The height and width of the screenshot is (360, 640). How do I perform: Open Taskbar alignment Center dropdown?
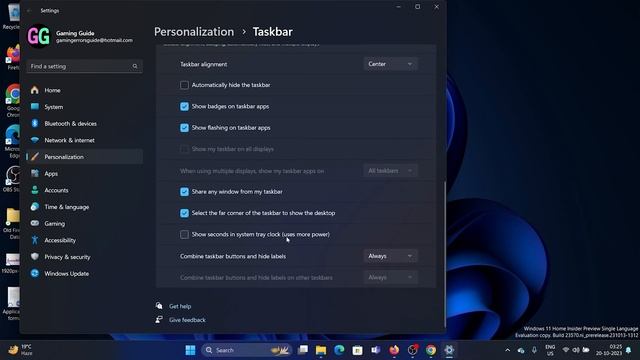pos(390,64)
